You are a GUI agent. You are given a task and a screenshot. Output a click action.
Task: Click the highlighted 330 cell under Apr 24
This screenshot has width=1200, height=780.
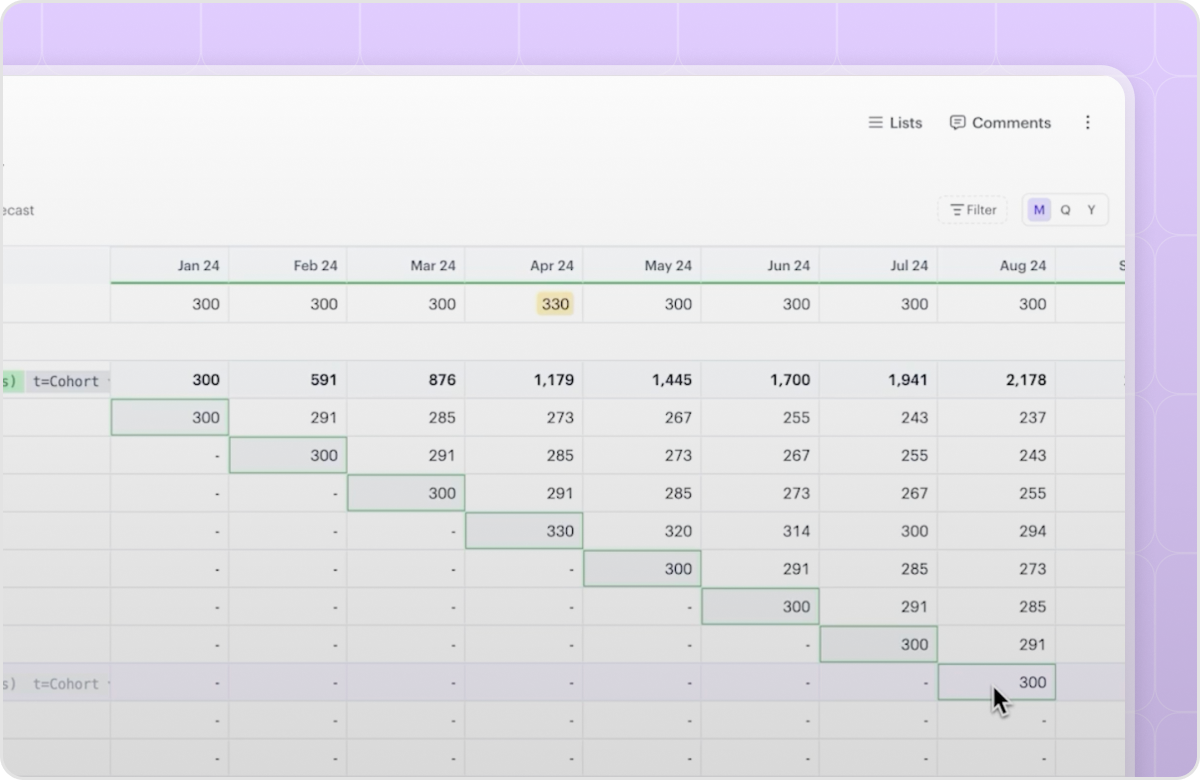coord(554,304)
